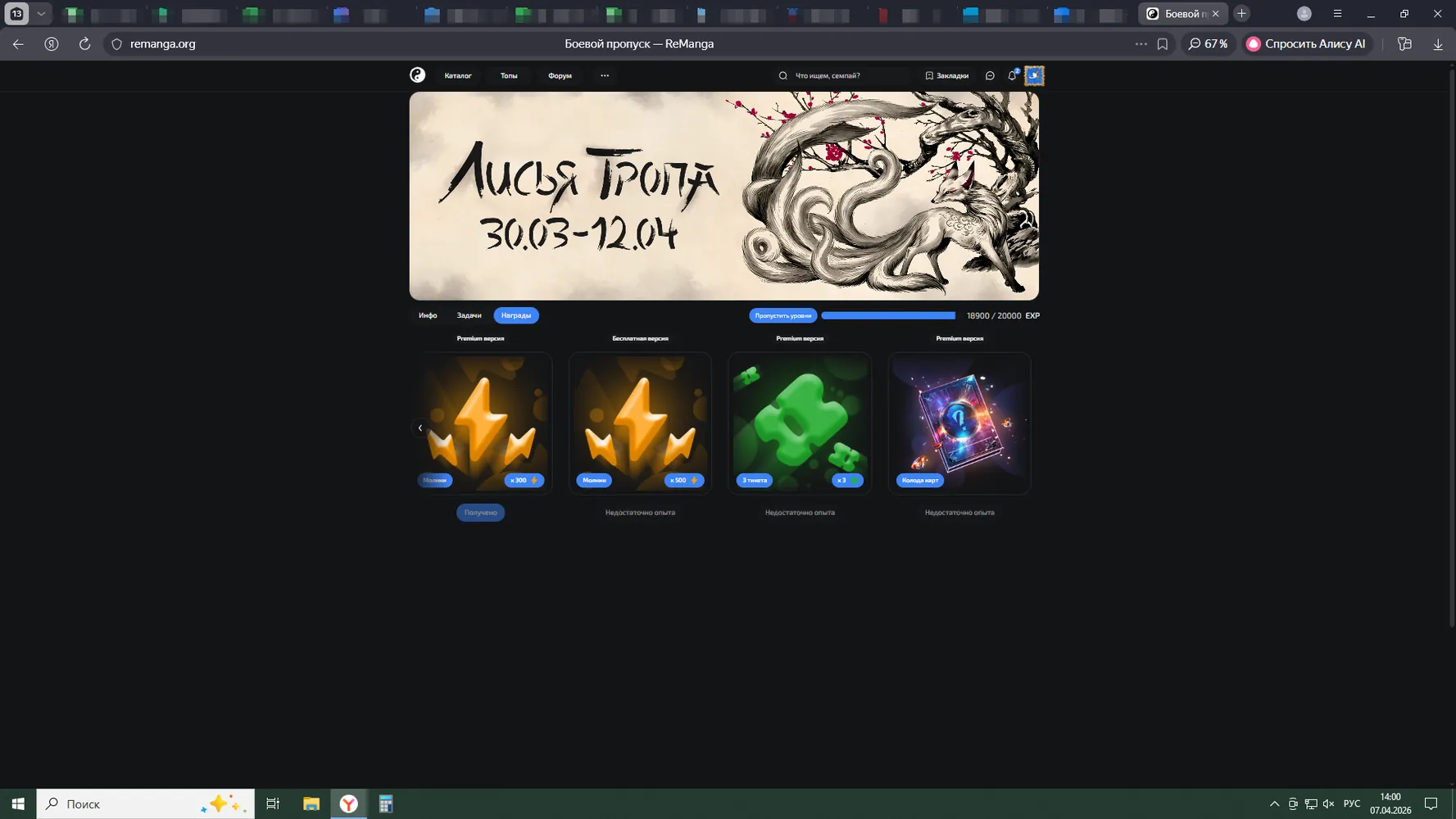This screenshot has width=1456, height=819.
Task: Click the ReManga logo icon
Action: (x=417, y=75)
